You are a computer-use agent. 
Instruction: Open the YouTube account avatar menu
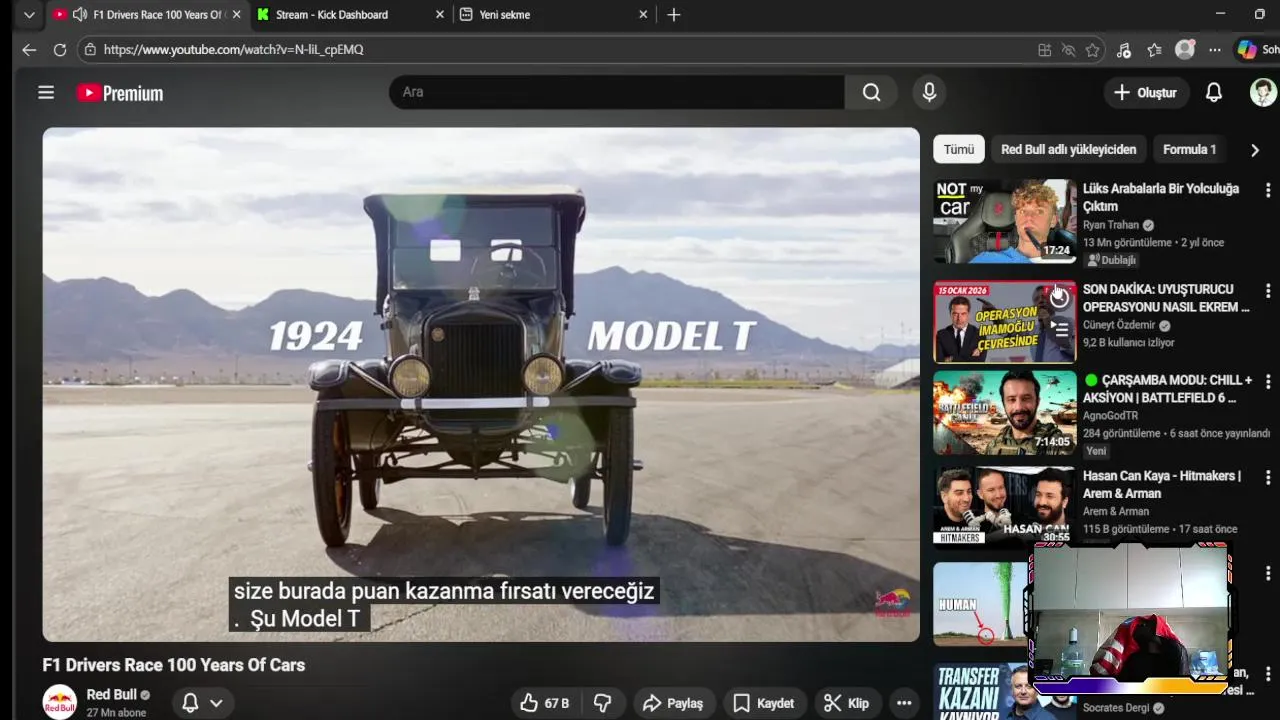click(x=1263, y=92)
